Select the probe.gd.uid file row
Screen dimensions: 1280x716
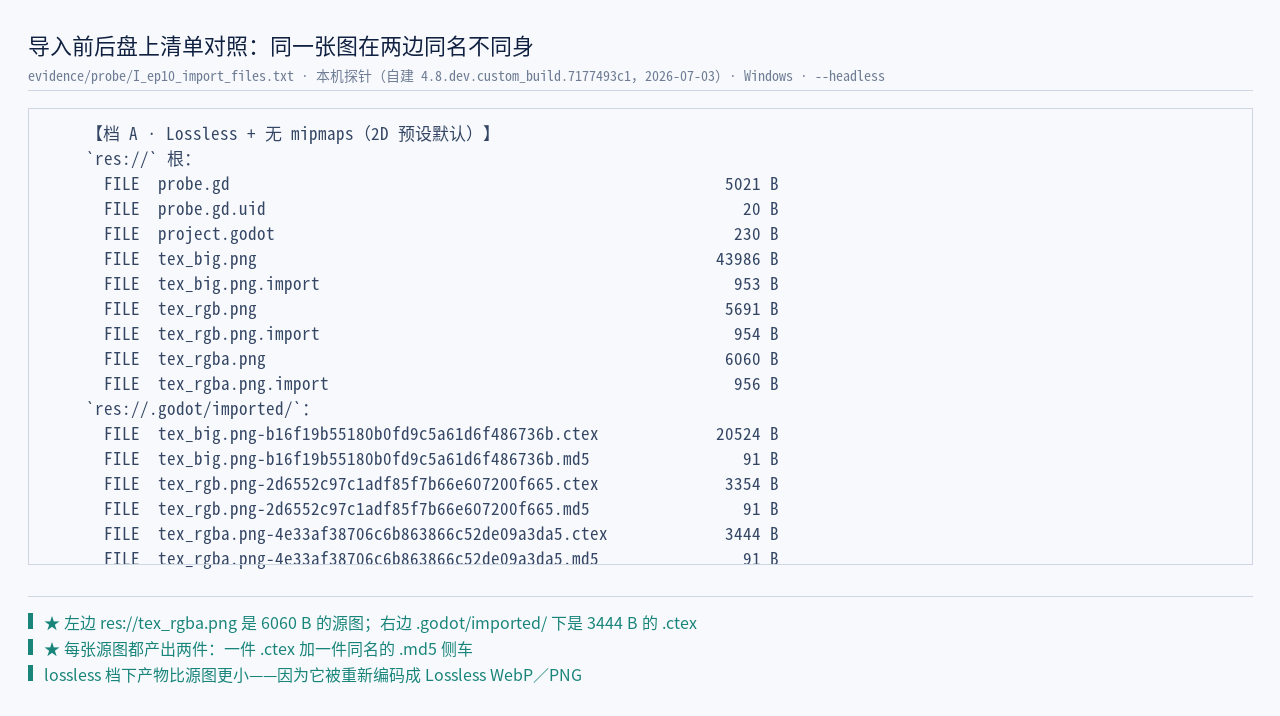click(x=441, y=209)
